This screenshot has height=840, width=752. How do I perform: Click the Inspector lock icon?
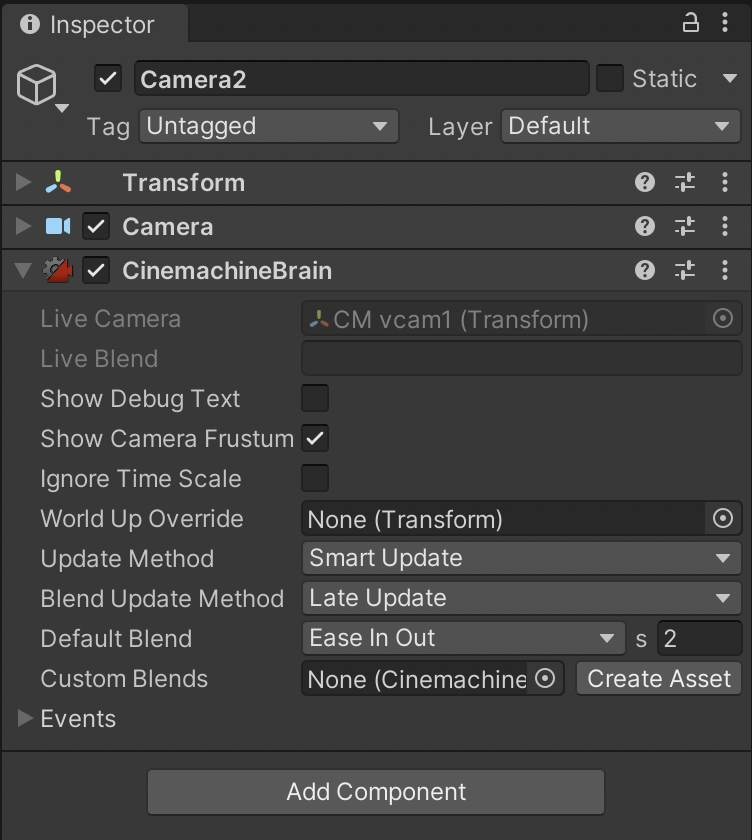691,23
